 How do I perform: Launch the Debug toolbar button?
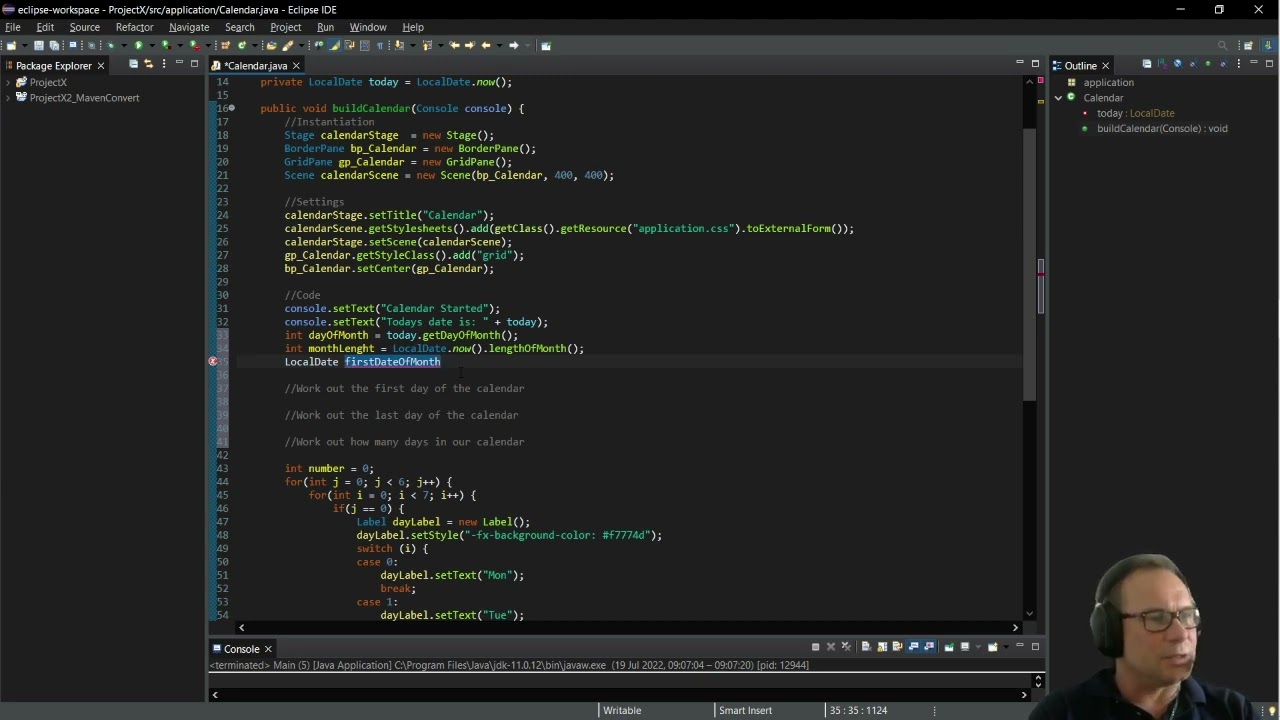110,45
